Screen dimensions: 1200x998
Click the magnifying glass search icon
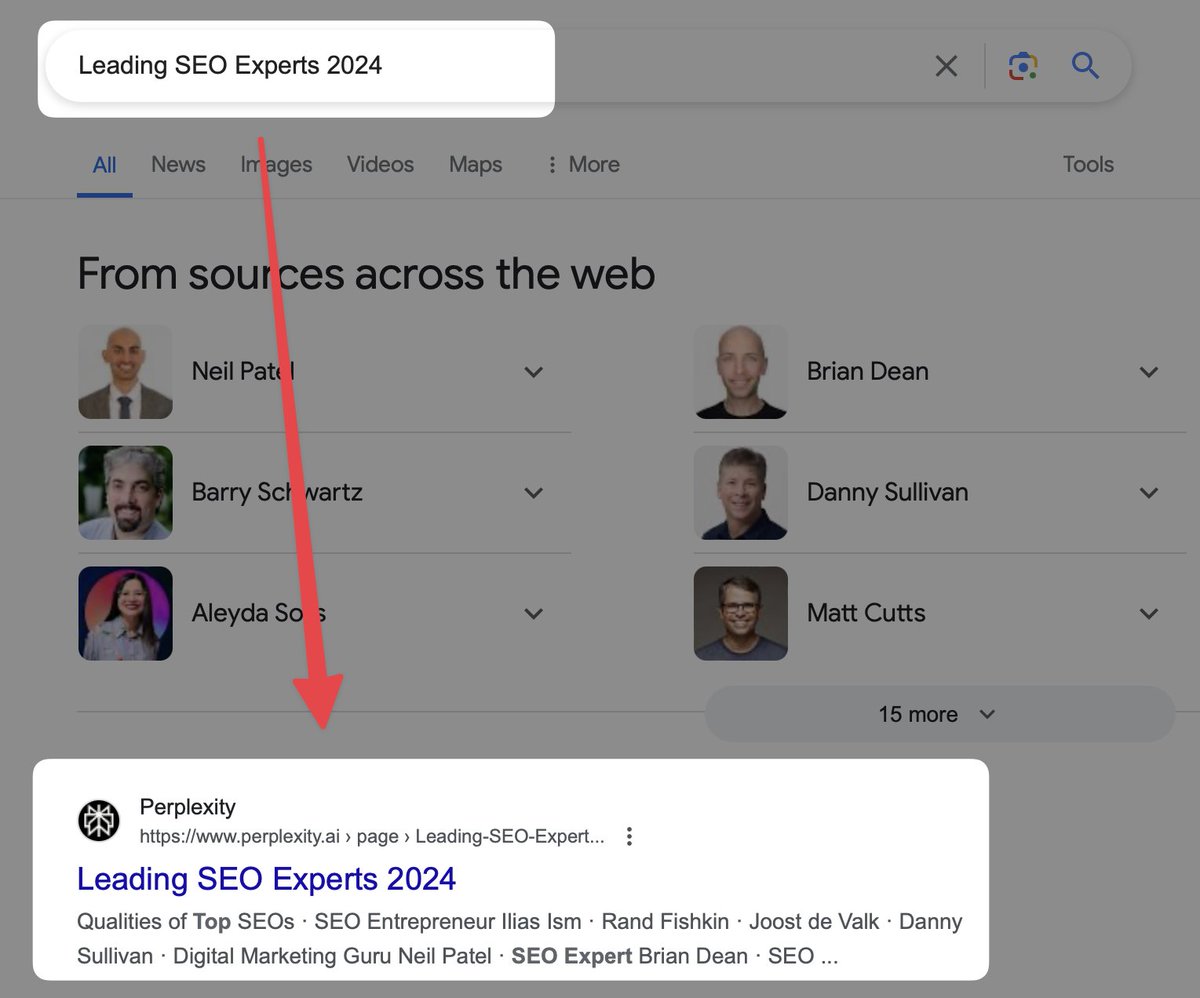tap(1085, 66)
